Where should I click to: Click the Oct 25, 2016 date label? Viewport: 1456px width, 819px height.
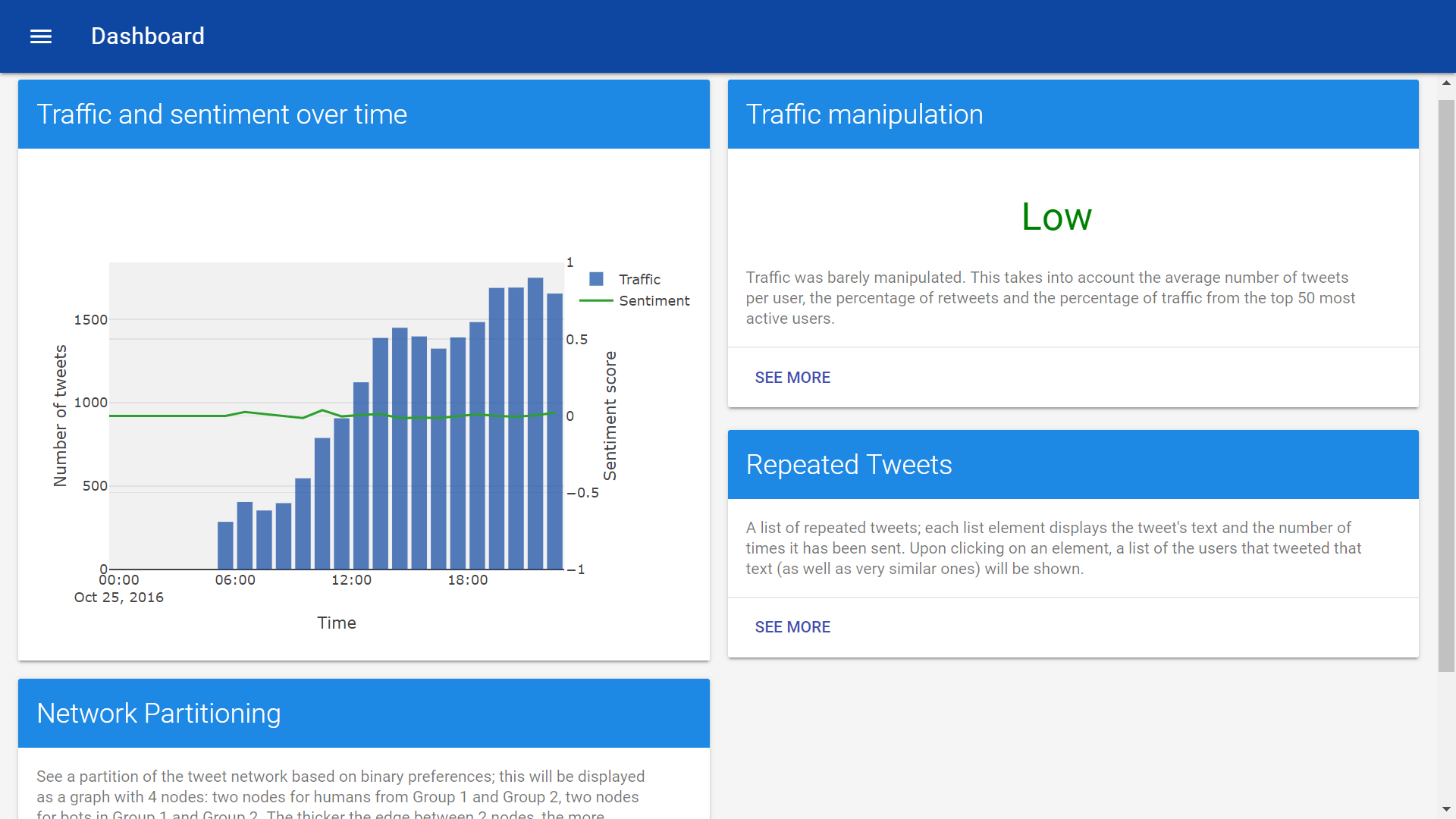tap(119, 598)
